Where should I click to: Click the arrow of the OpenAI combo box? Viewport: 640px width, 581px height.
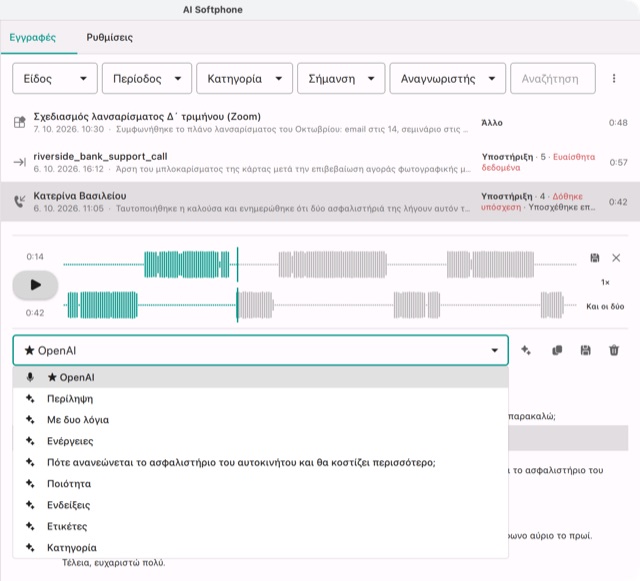(x=494, y=350)
